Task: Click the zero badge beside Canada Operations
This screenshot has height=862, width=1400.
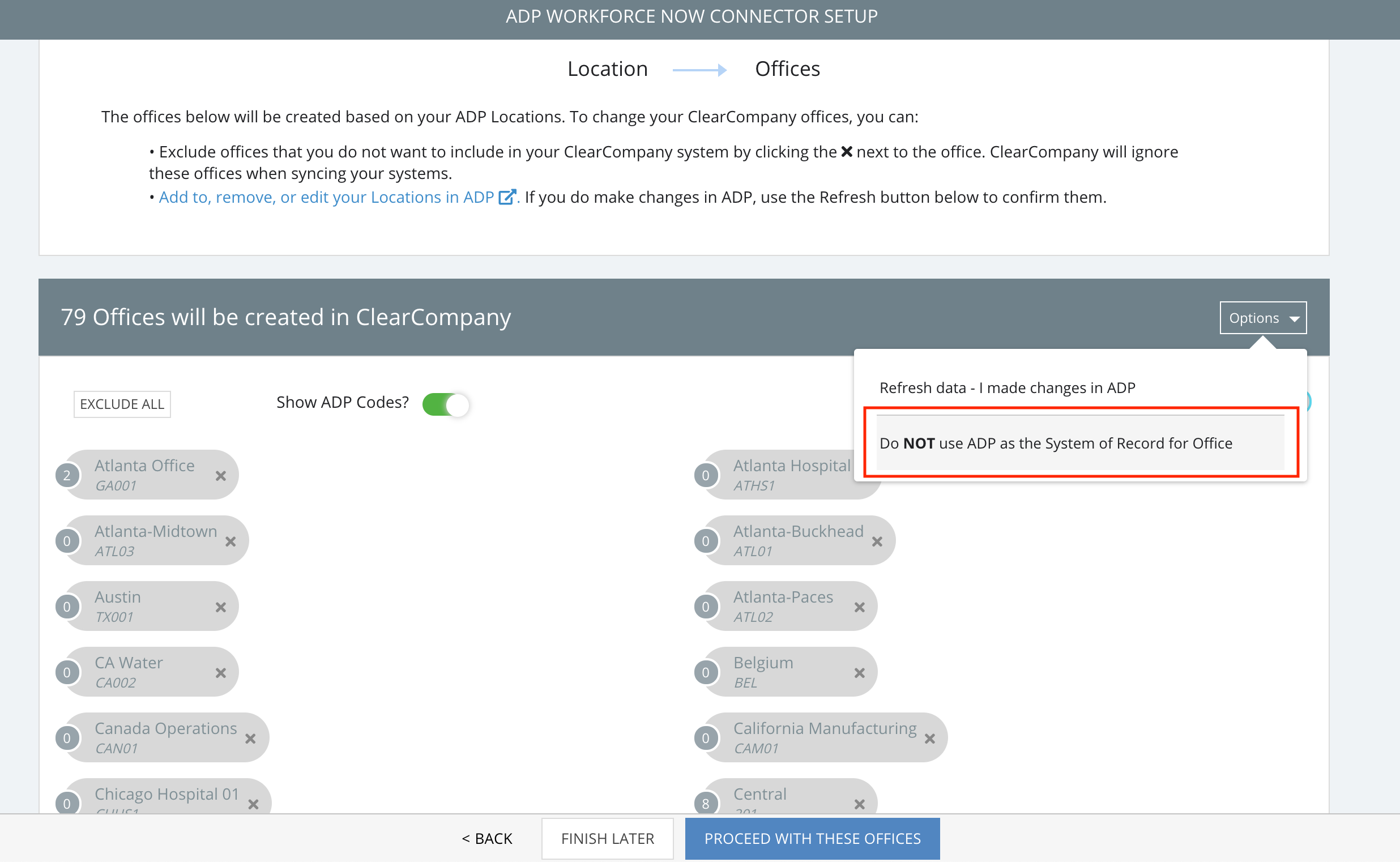Action: (67, 737)
